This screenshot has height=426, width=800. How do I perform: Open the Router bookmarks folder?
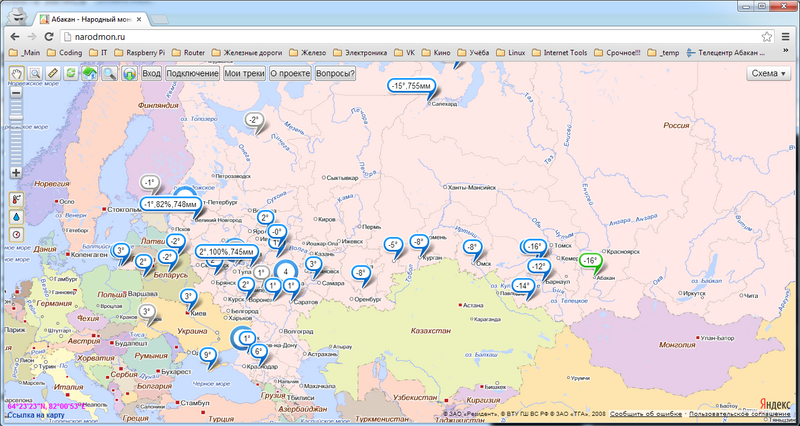[189, 53]
